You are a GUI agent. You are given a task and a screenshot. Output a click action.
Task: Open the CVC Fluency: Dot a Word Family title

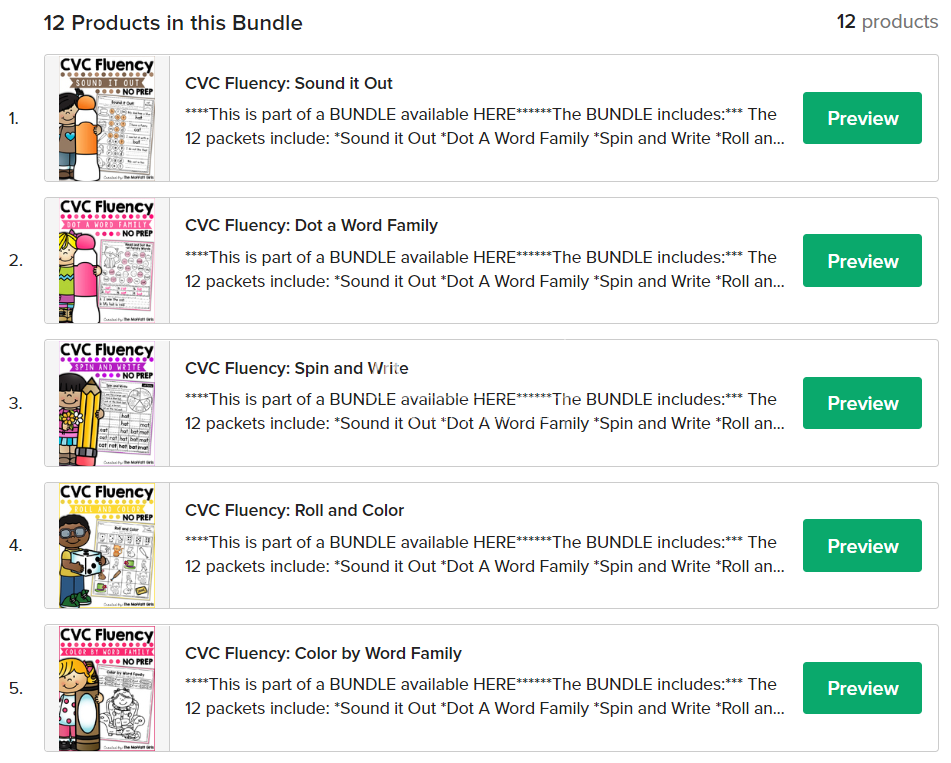[311, 225]
